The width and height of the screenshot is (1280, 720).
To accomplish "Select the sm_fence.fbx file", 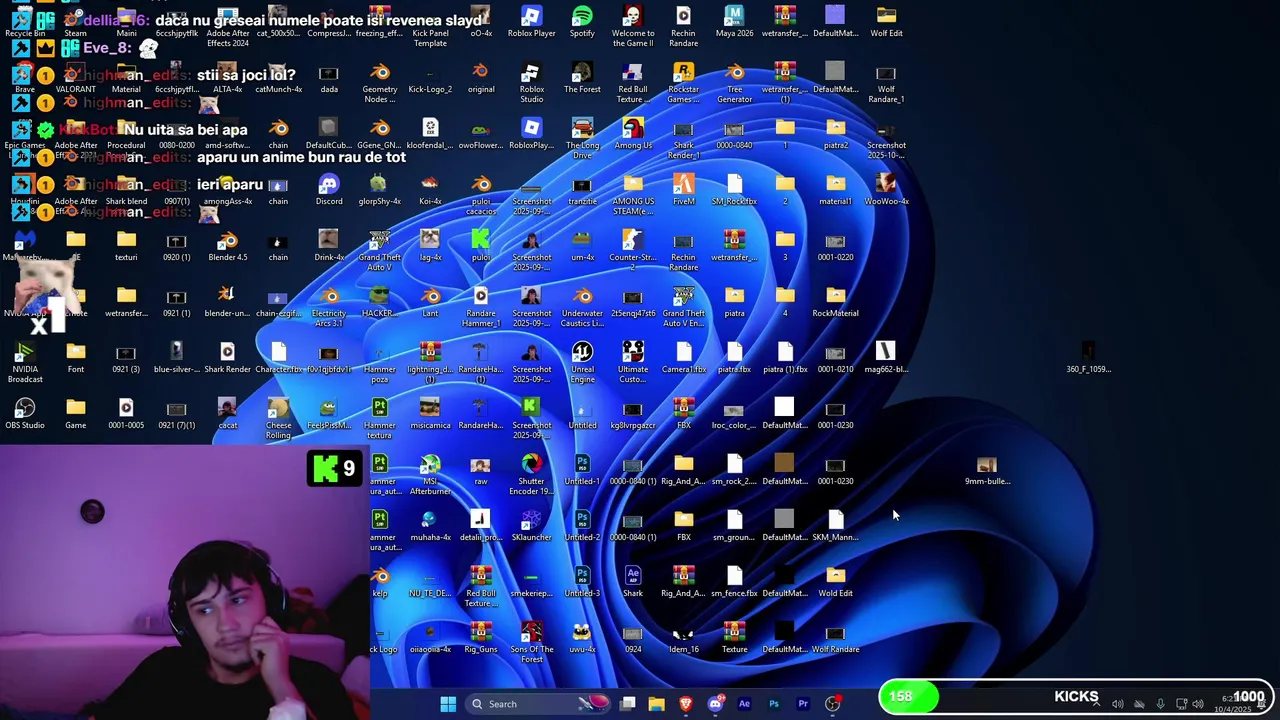I will coord(734,582).
